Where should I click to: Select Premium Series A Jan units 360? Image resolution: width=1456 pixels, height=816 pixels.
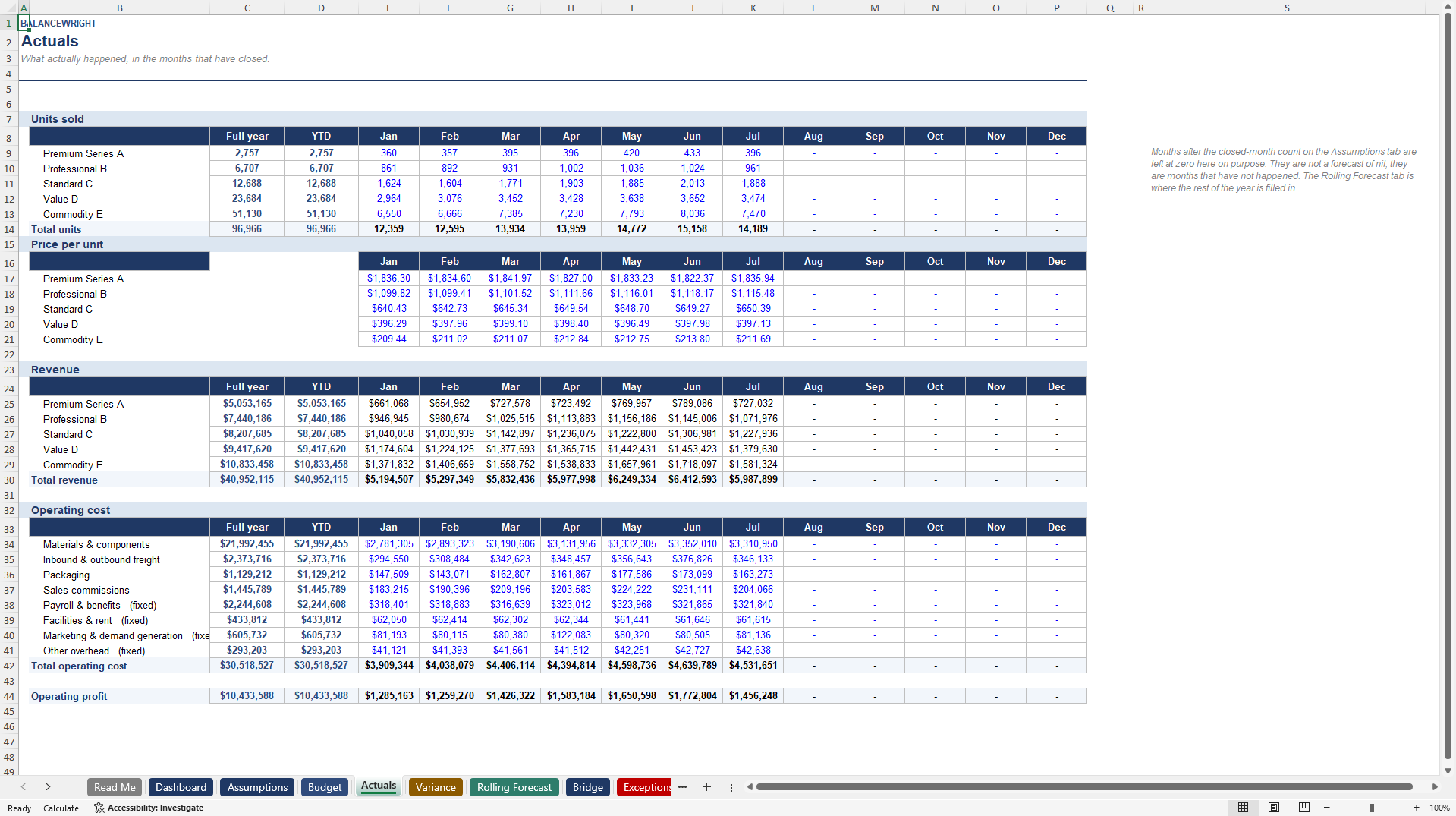[388, 153]
